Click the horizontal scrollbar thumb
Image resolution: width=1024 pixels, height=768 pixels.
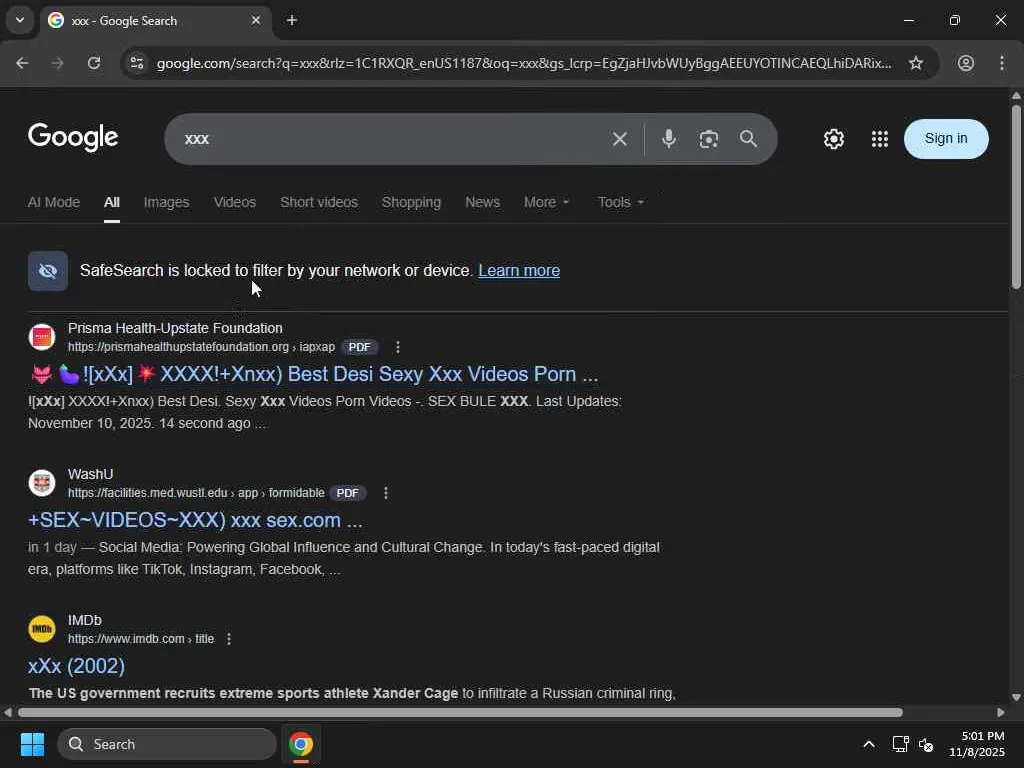click(x=460, y=712)
